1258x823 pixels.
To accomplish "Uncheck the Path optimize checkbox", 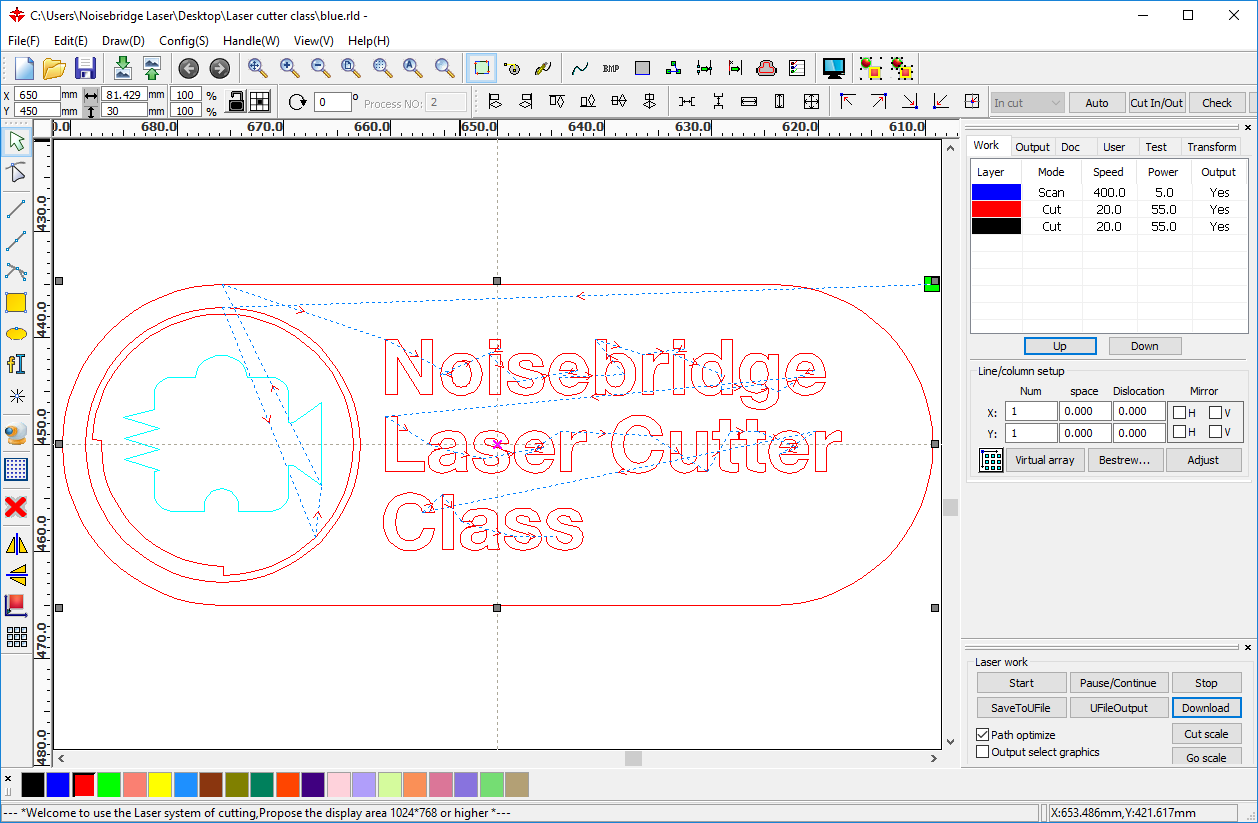I will [982, 735].
